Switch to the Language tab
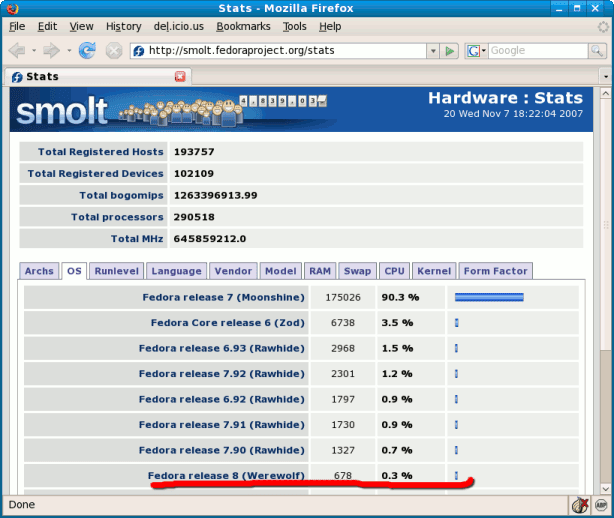 click(x=176, y=271)
